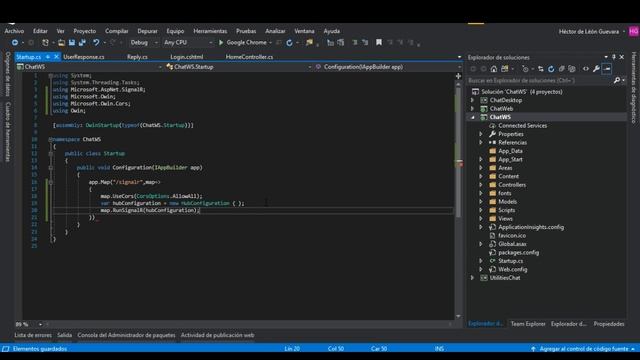Image resolution: width=640 pixels, height=360 pixels.
Task: Select Startup.cs in Solution Explorer
Action: [510, 261]
